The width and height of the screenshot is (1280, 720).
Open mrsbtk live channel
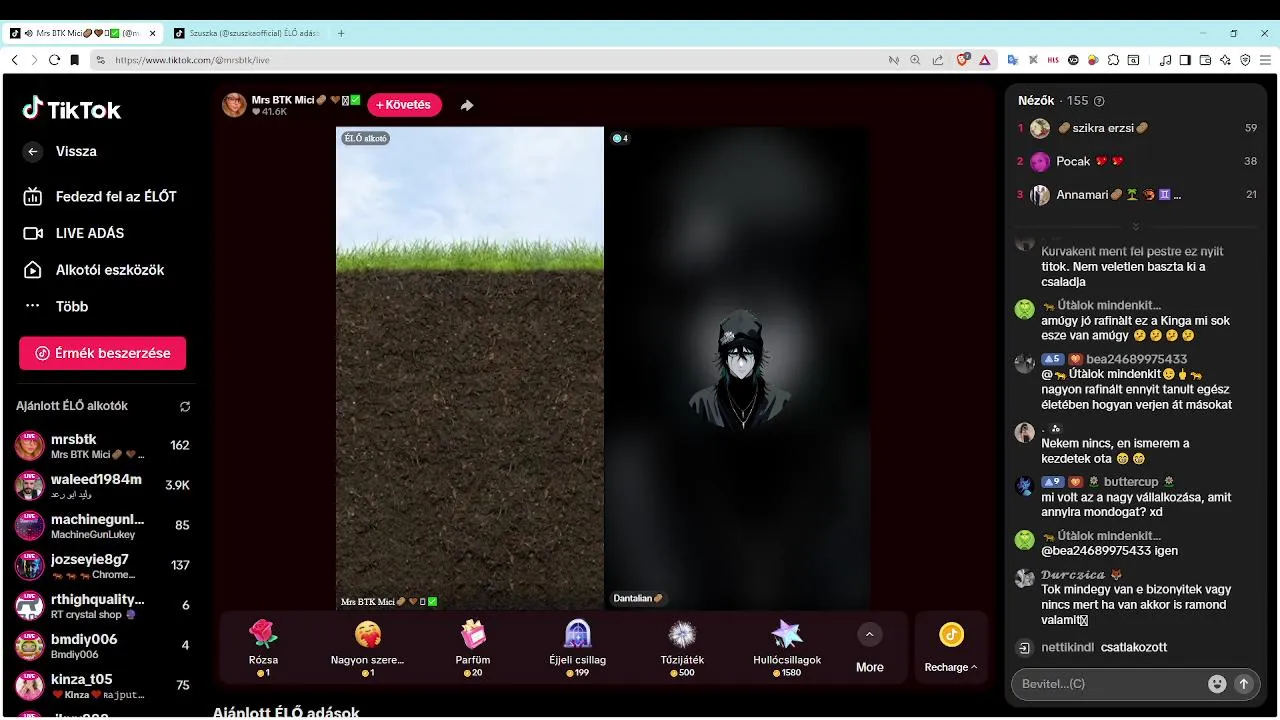(102, 446)
